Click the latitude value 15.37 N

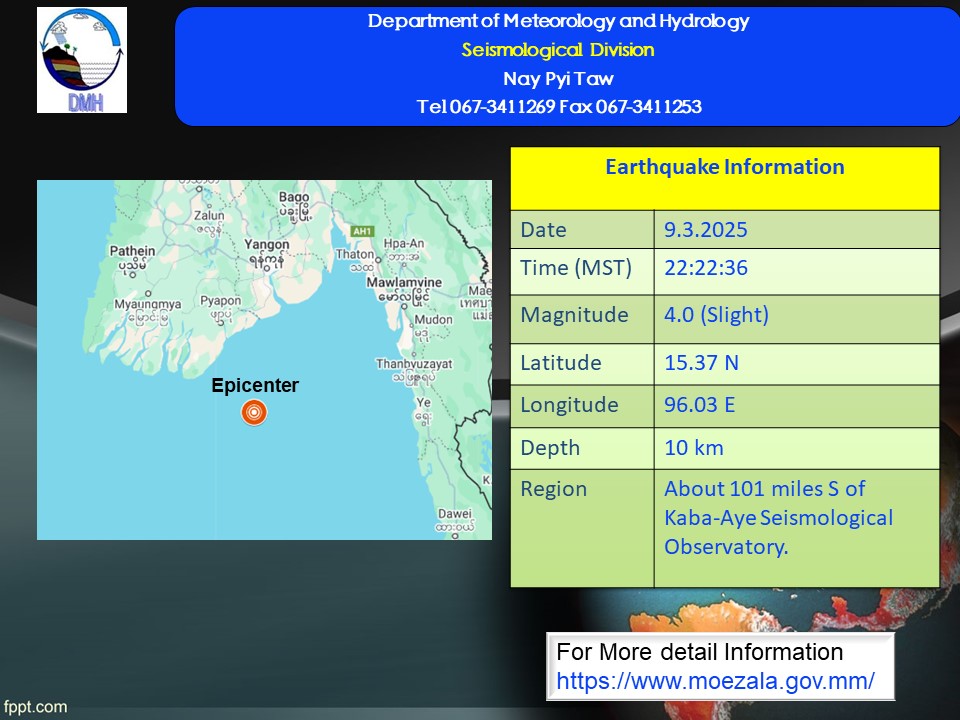pyautogui.click(x=701, y=362)
